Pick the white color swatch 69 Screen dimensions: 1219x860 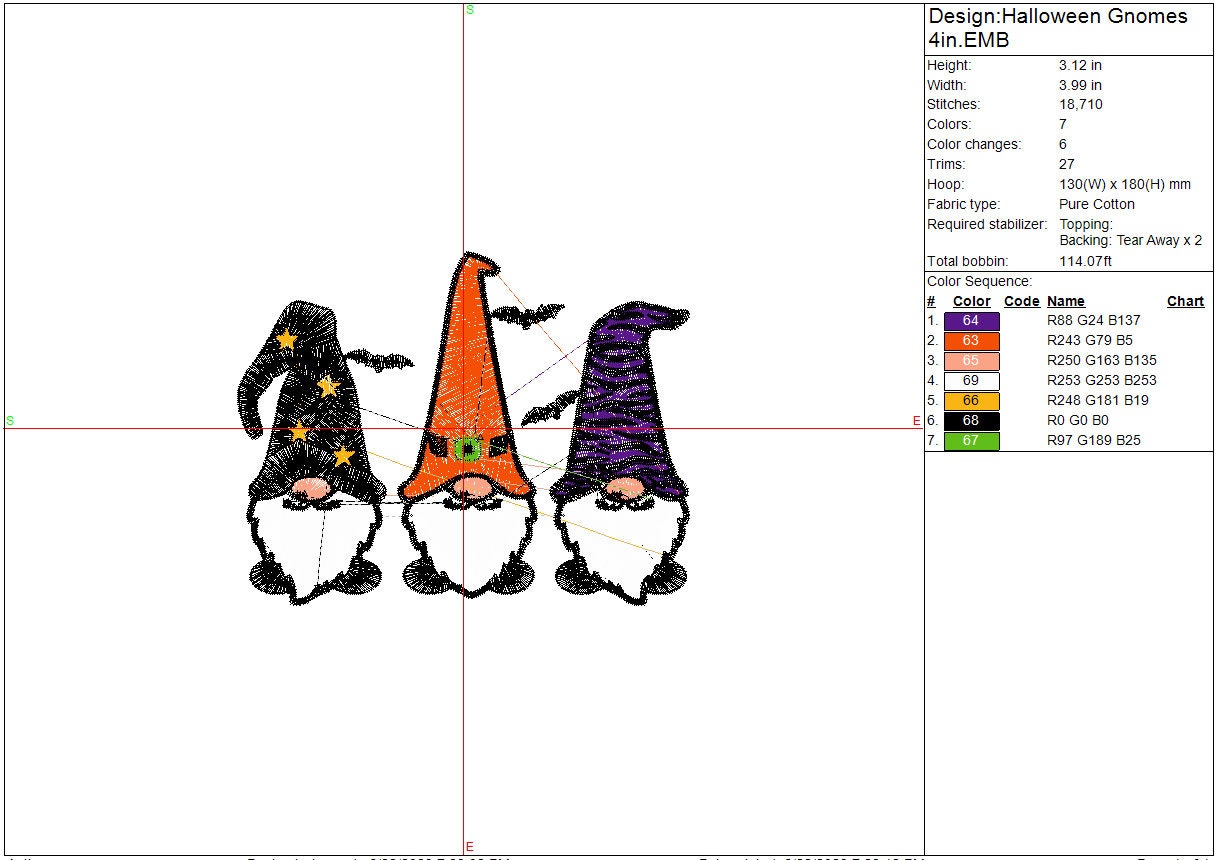pos(971,381)
